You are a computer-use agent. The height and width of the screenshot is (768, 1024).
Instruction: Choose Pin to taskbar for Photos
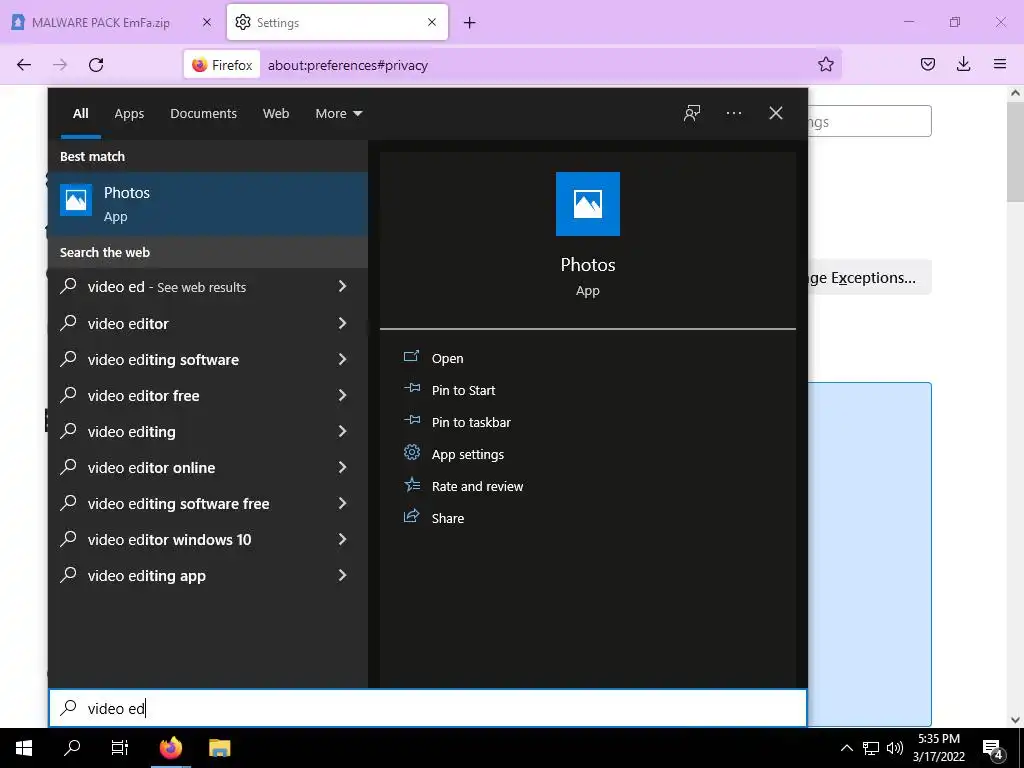point(471,423)
